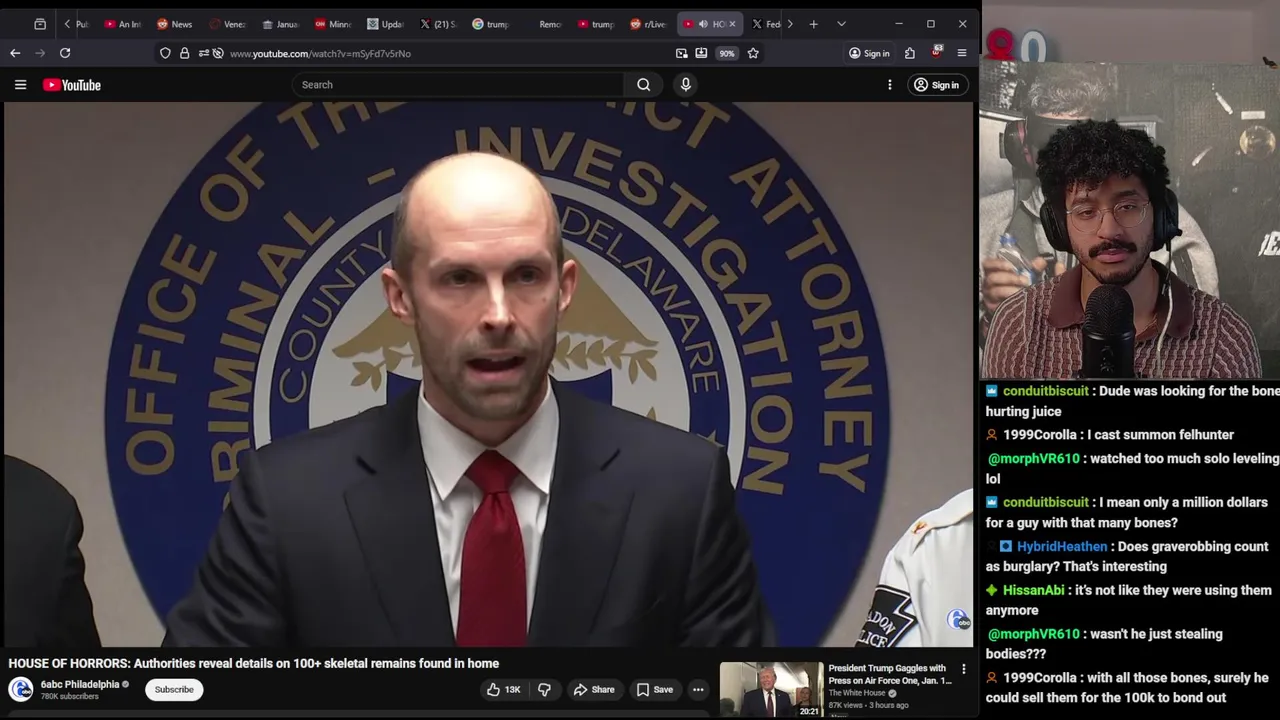Click the magnifier search button

tap(644, 85)
